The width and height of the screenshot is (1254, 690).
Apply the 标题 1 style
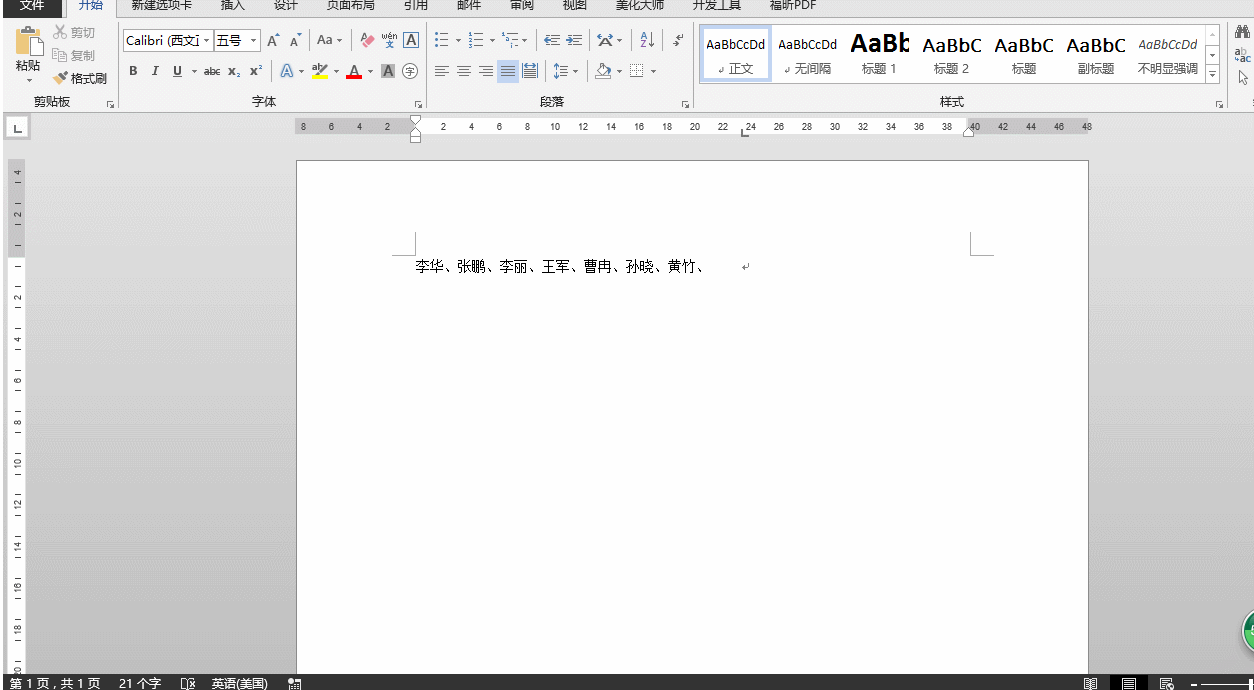pos(879,54)
